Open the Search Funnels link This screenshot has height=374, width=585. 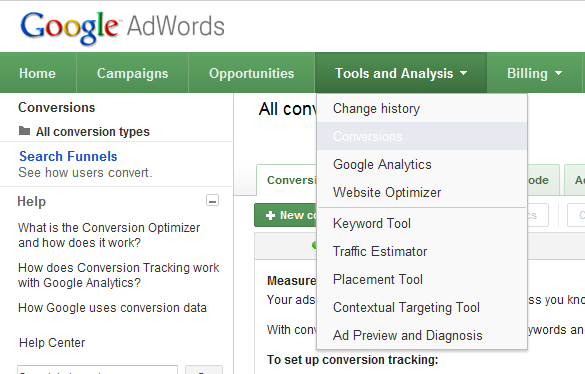tap(68, 156)
